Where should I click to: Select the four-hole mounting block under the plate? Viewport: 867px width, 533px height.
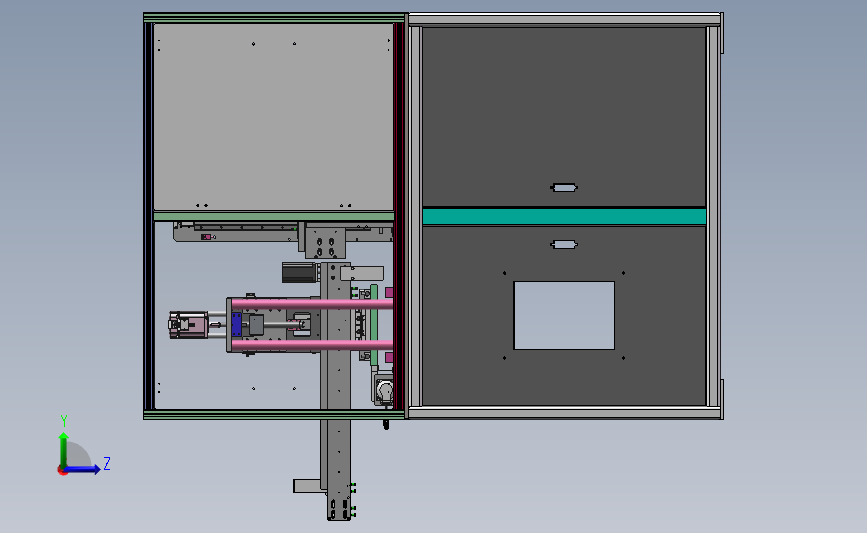point(325,241)
